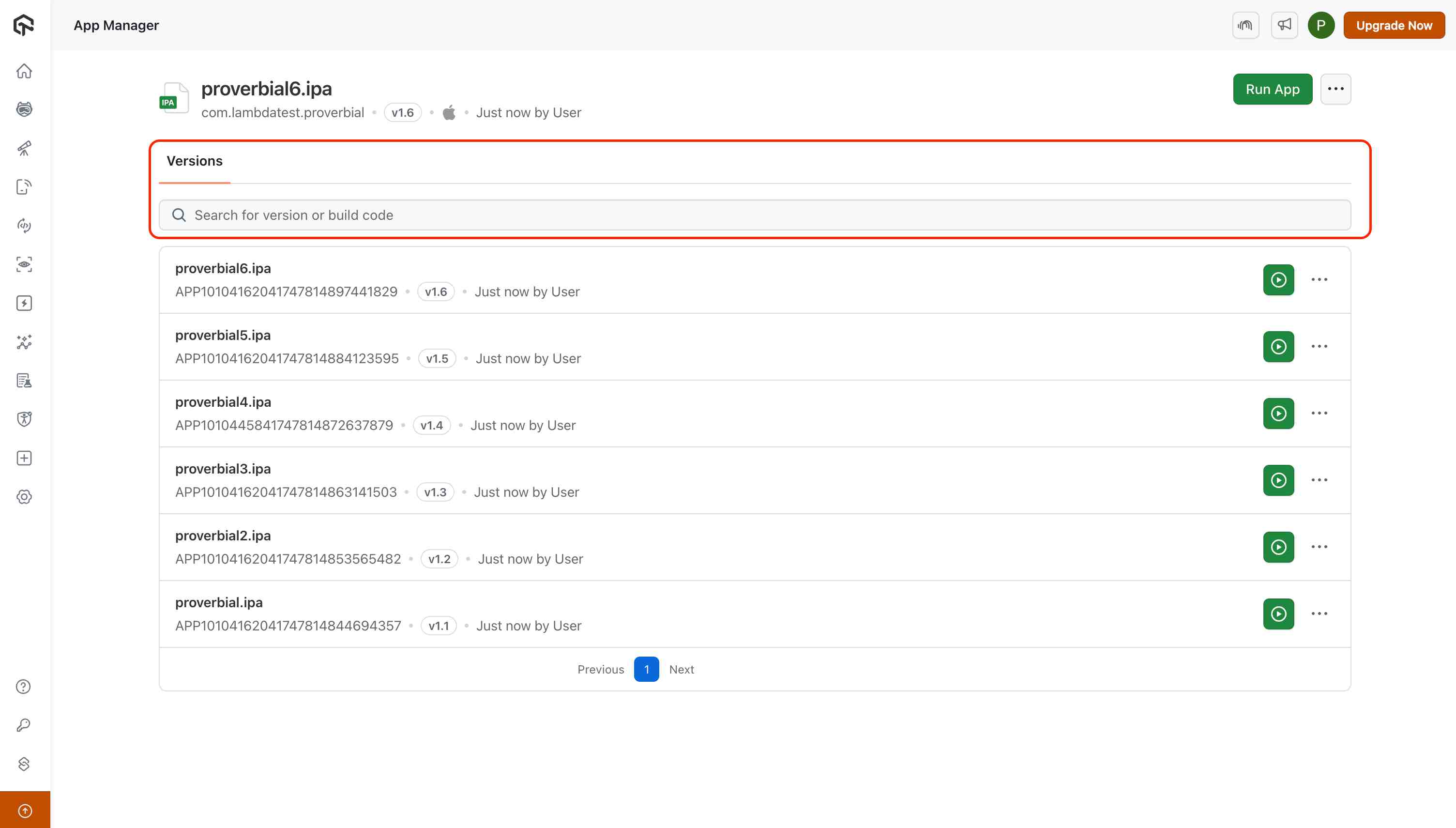Open more options for proverbial6.ipa row

click(1319, 280)
